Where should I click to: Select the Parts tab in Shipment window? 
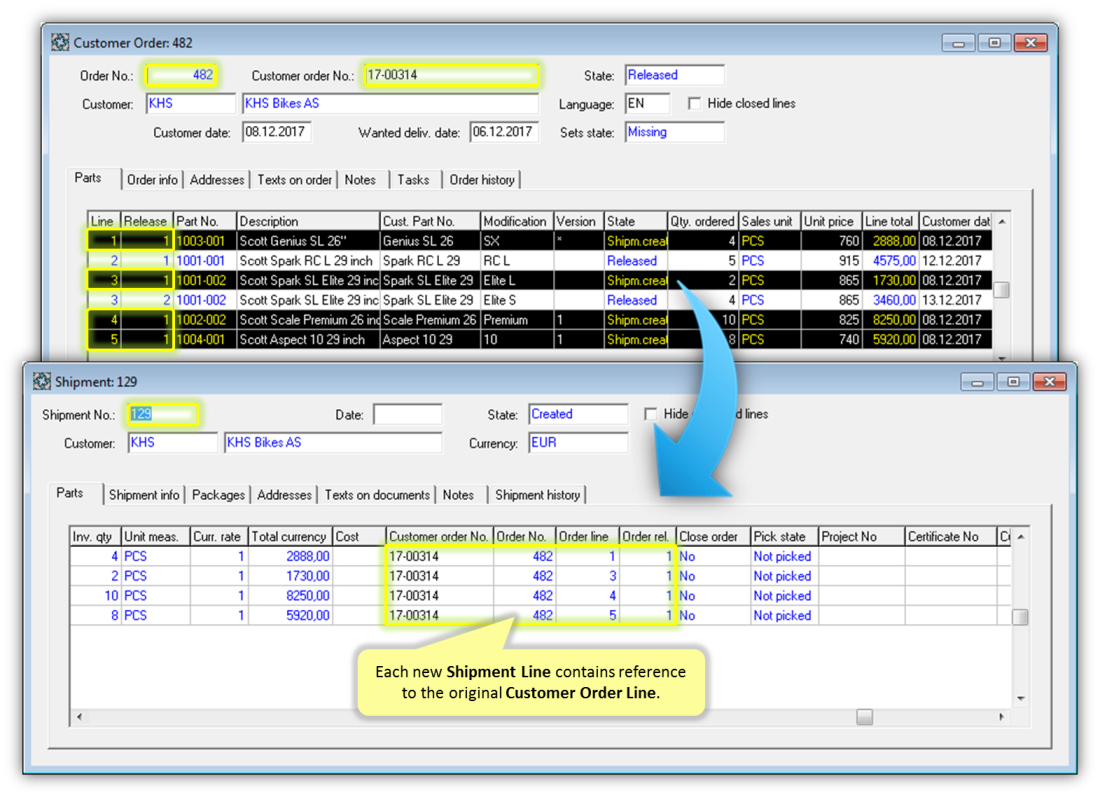[69, 493]
